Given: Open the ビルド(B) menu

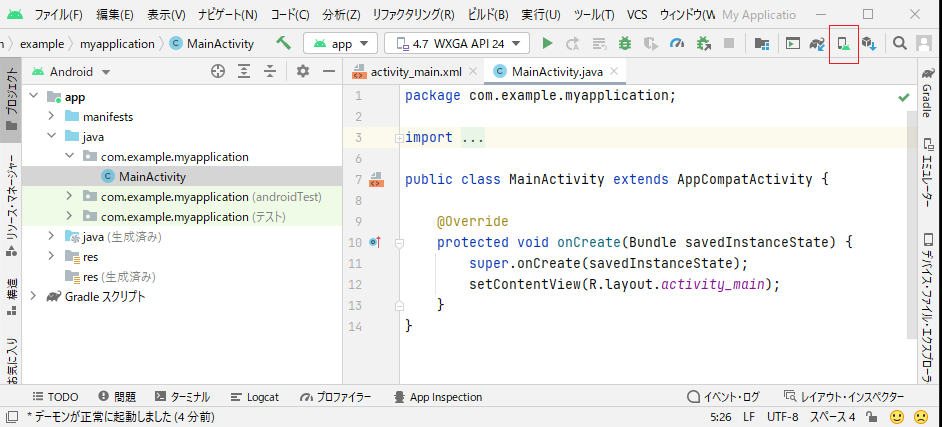Looking at the screenshot, I should click(486, 14).
